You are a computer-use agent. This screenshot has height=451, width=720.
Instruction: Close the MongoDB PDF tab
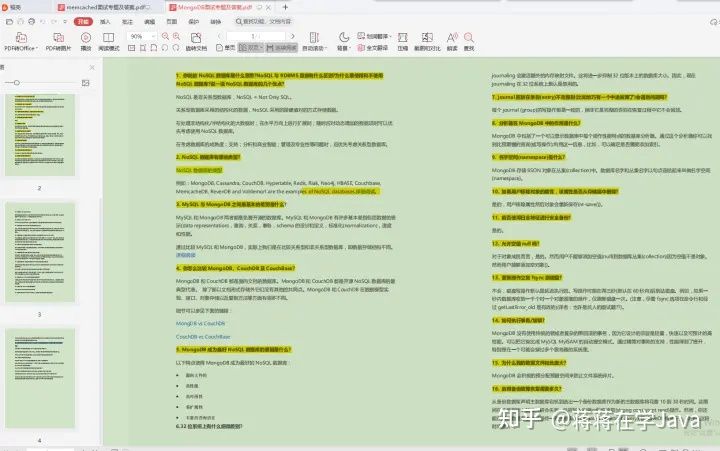click(269, 7)
